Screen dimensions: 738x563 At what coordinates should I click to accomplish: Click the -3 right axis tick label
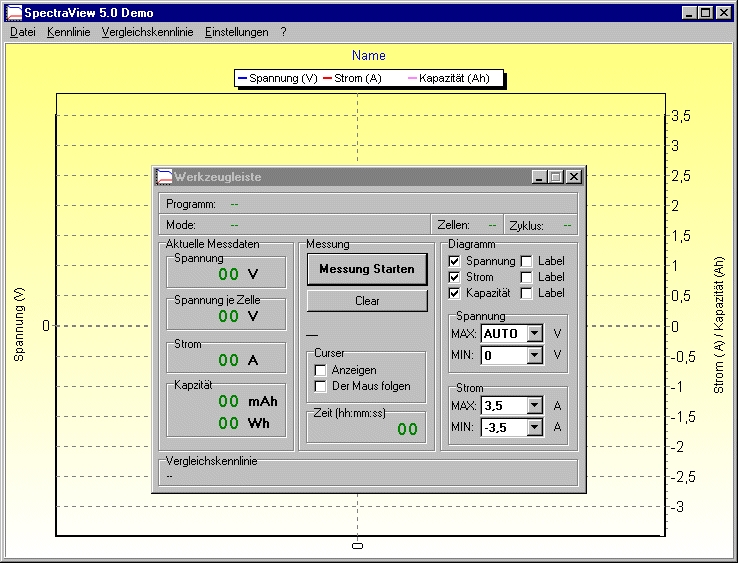(x=677, y=507)
